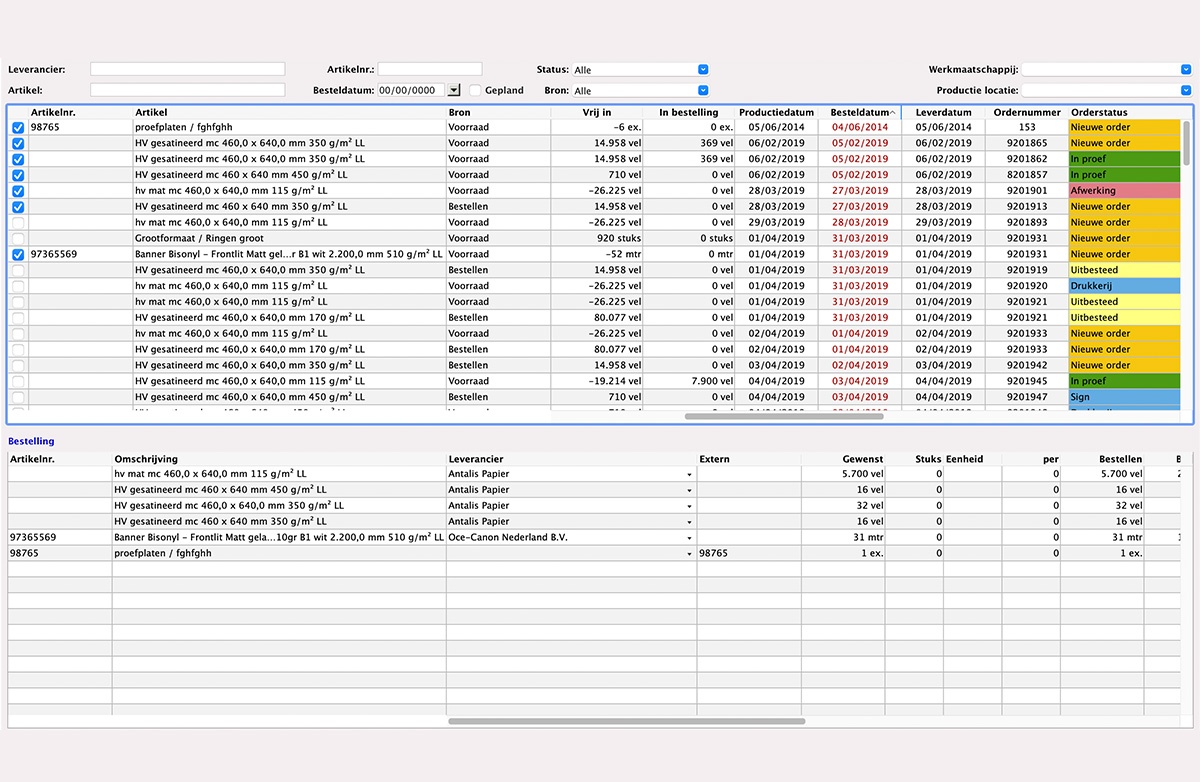Uncheck the Banner Bisonyl 97365569 row checkbox
Viewport: 1200px width, 782px height.
18,255
